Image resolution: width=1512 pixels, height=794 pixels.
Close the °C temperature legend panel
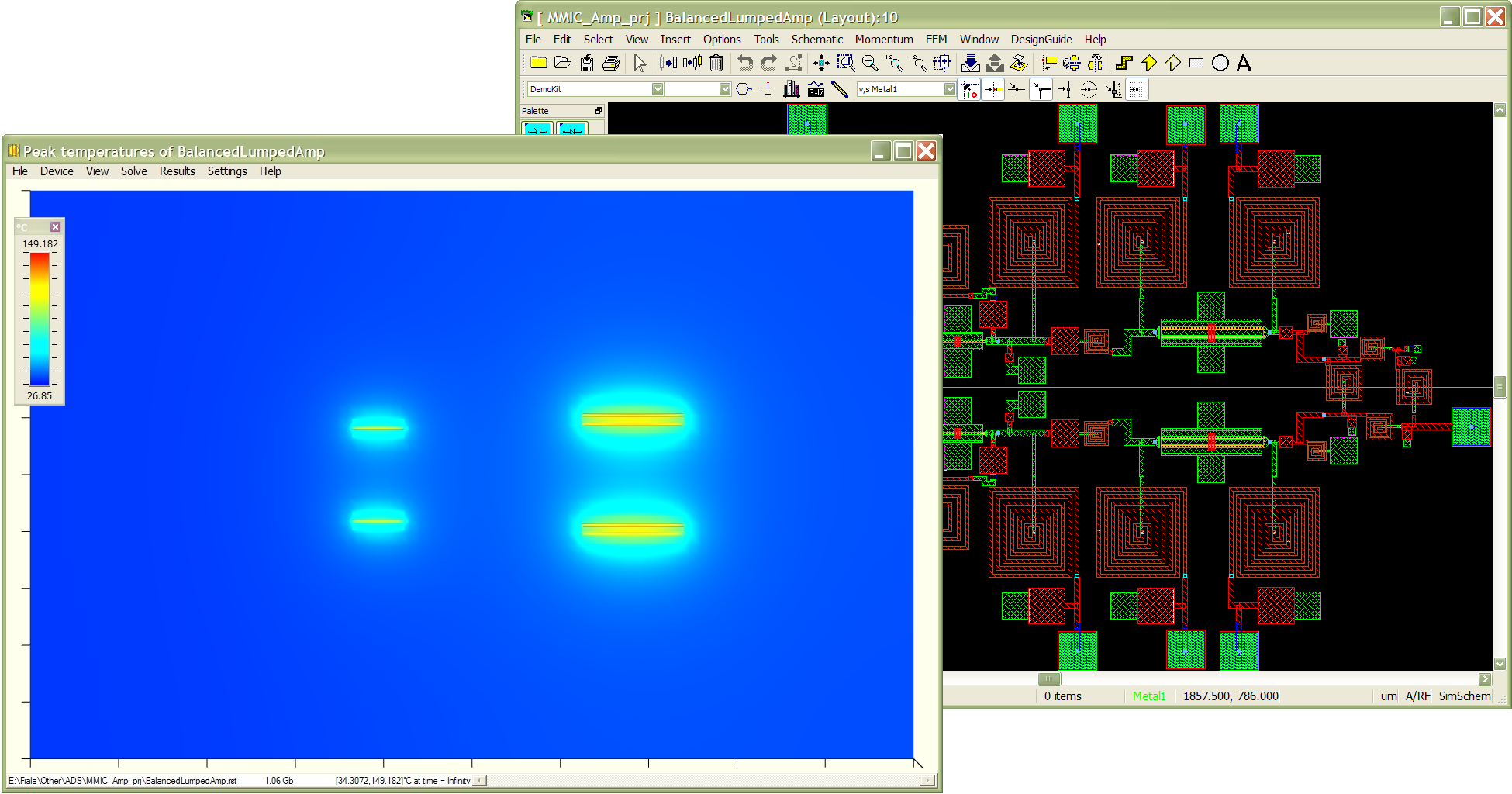click(x=55, y=227)
